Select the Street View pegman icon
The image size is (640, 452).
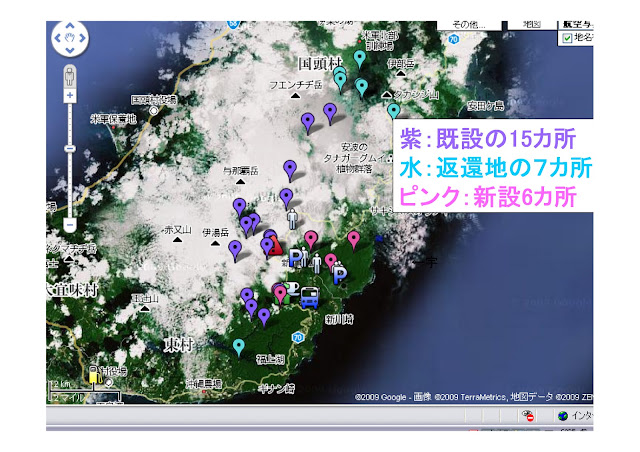pos(70,76)
